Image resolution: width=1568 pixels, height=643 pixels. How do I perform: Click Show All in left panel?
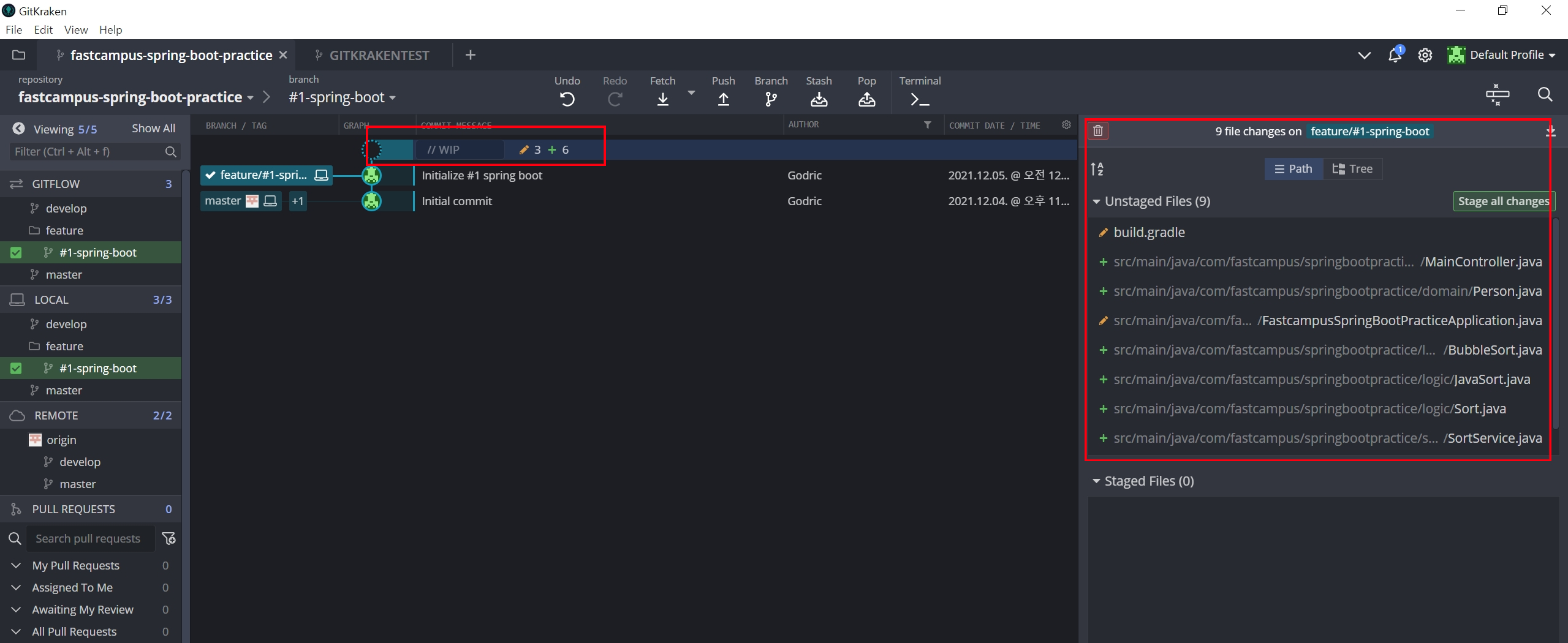pyautogui.click(x=153, y=129)
